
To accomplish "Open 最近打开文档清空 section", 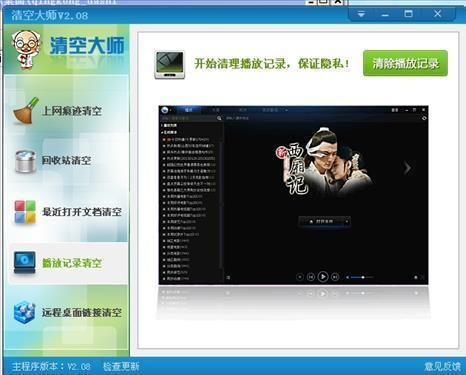I will coord(82,212).
